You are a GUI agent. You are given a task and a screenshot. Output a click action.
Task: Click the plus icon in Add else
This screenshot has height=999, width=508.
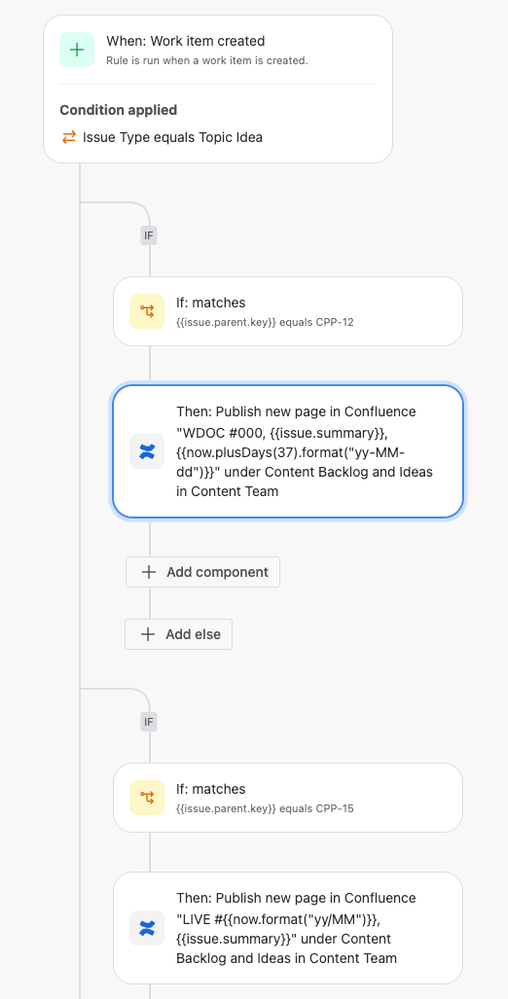point(148,634)
